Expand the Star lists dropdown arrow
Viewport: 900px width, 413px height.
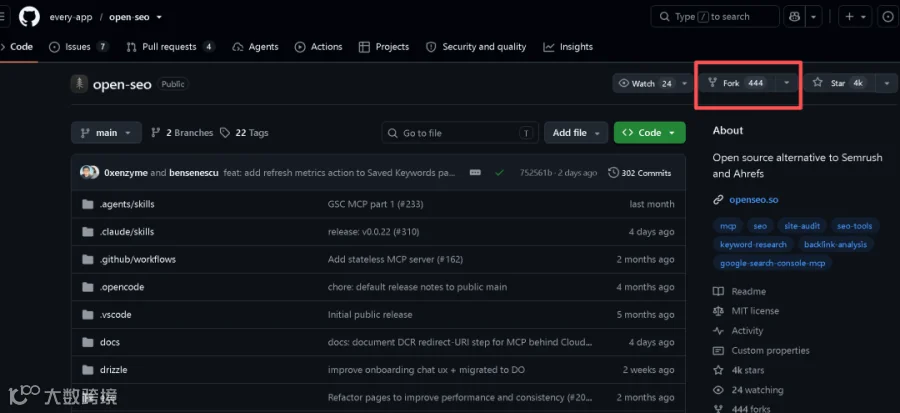[887, 83]
